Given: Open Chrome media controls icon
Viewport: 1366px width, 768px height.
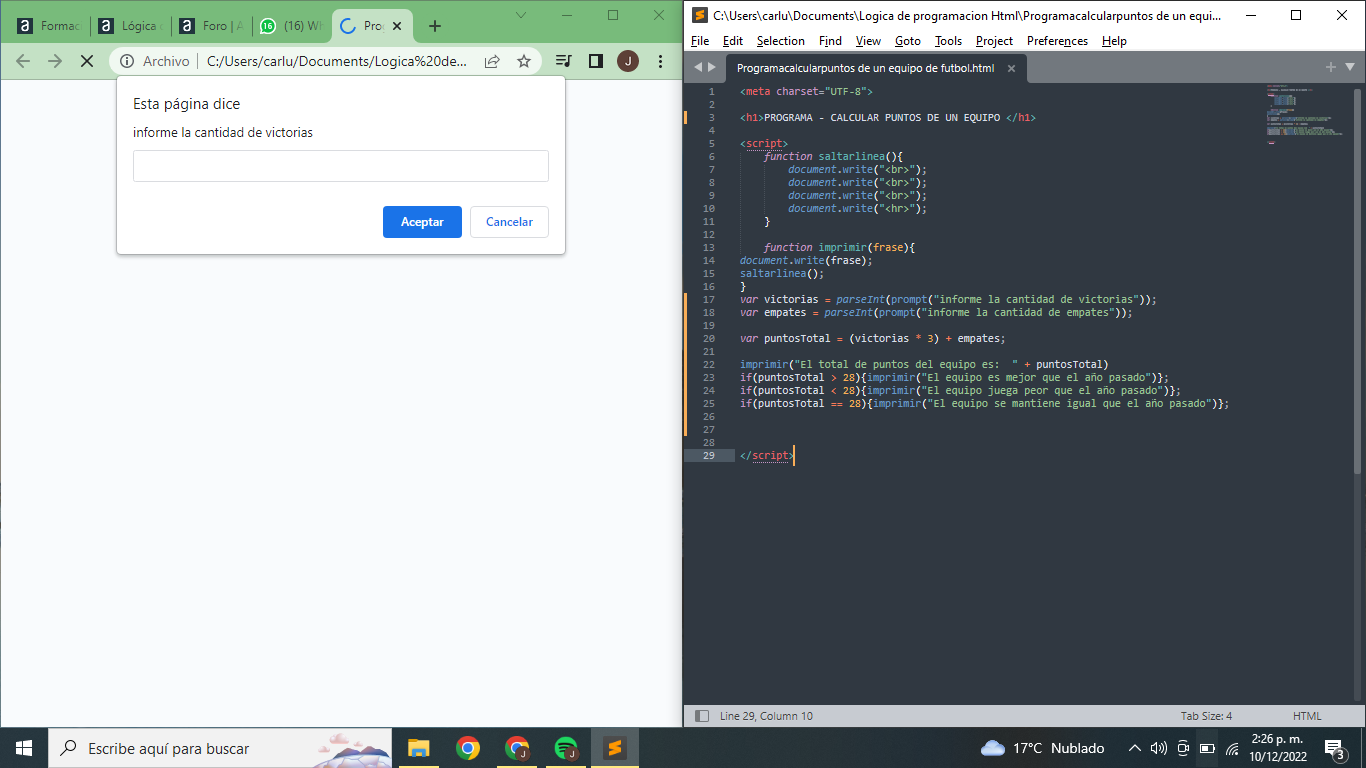Looking at the screenshot, I should pos(564,61).
